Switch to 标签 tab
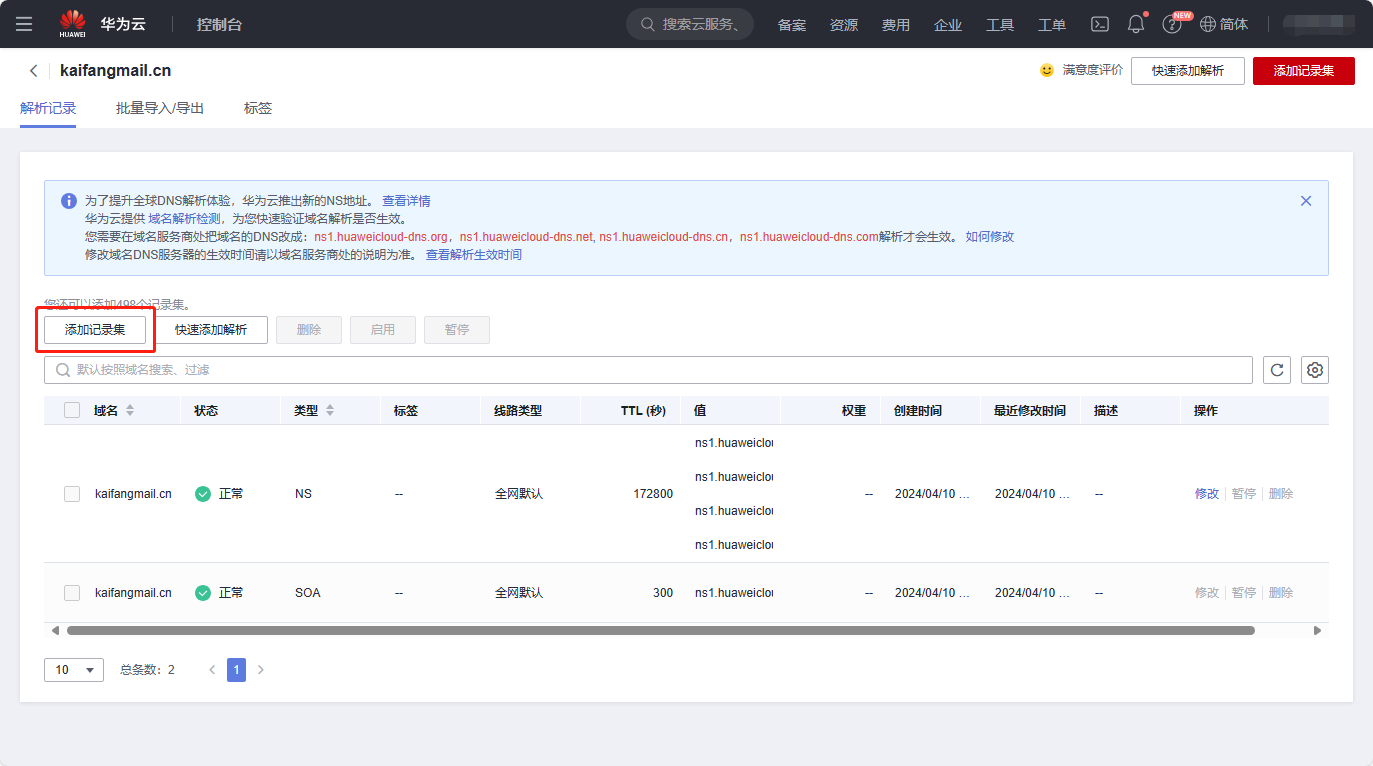The width and height of the screenshot is (1373, 766). (x=258, y=108)
